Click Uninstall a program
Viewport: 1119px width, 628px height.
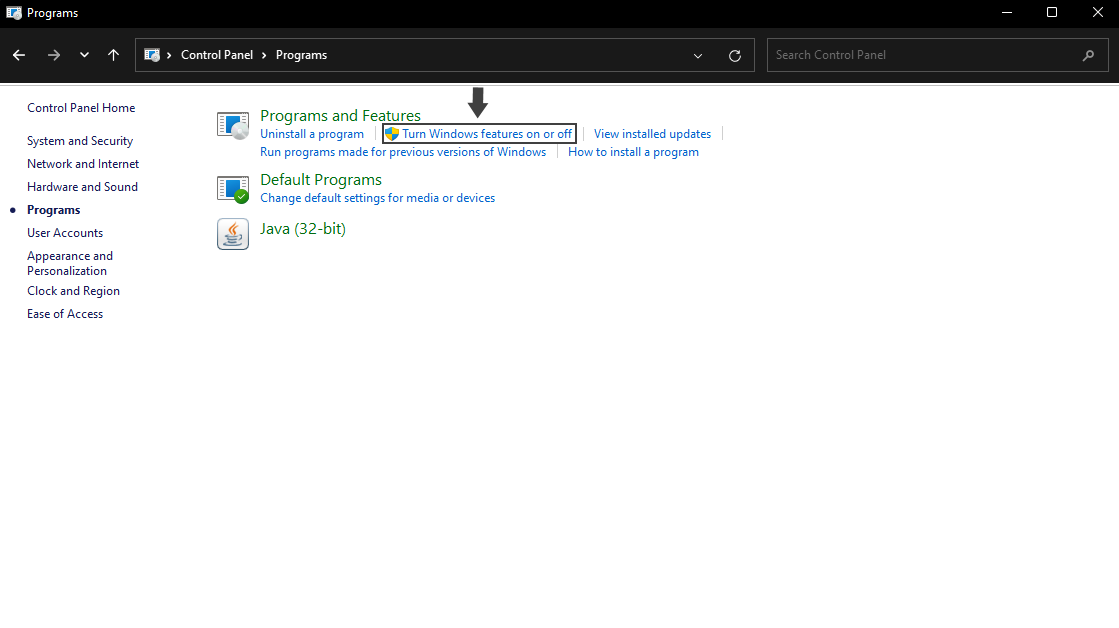click(x=312, y=133)
